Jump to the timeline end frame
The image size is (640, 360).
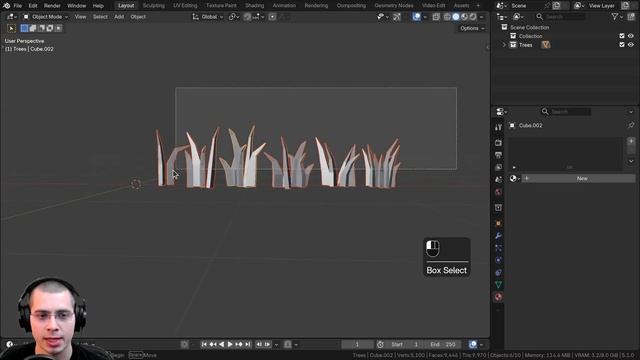pyautogui.click(x=247, y=344)
